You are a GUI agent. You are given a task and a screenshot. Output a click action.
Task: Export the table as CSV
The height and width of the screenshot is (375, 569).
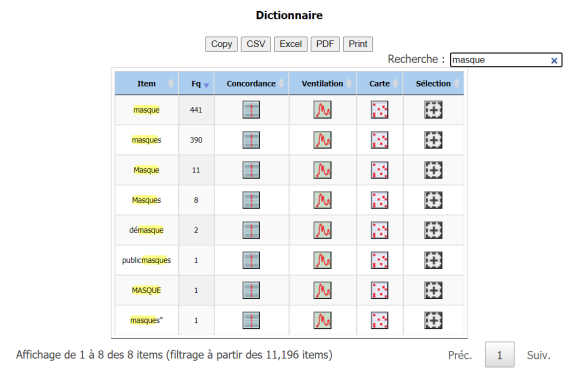pos(256,44)
